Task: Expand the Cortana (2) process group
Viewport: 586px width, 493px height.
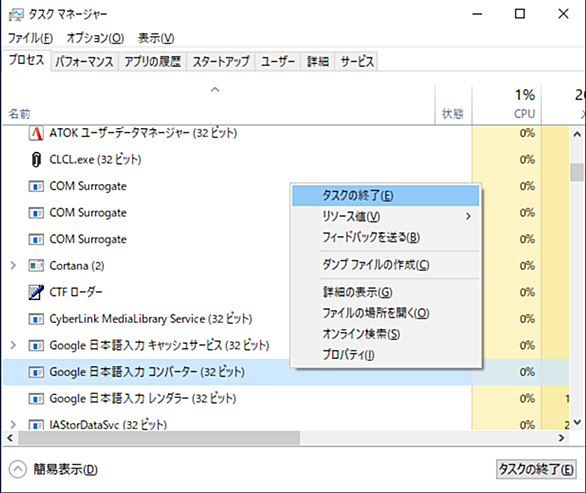Action: coord(13,266)
